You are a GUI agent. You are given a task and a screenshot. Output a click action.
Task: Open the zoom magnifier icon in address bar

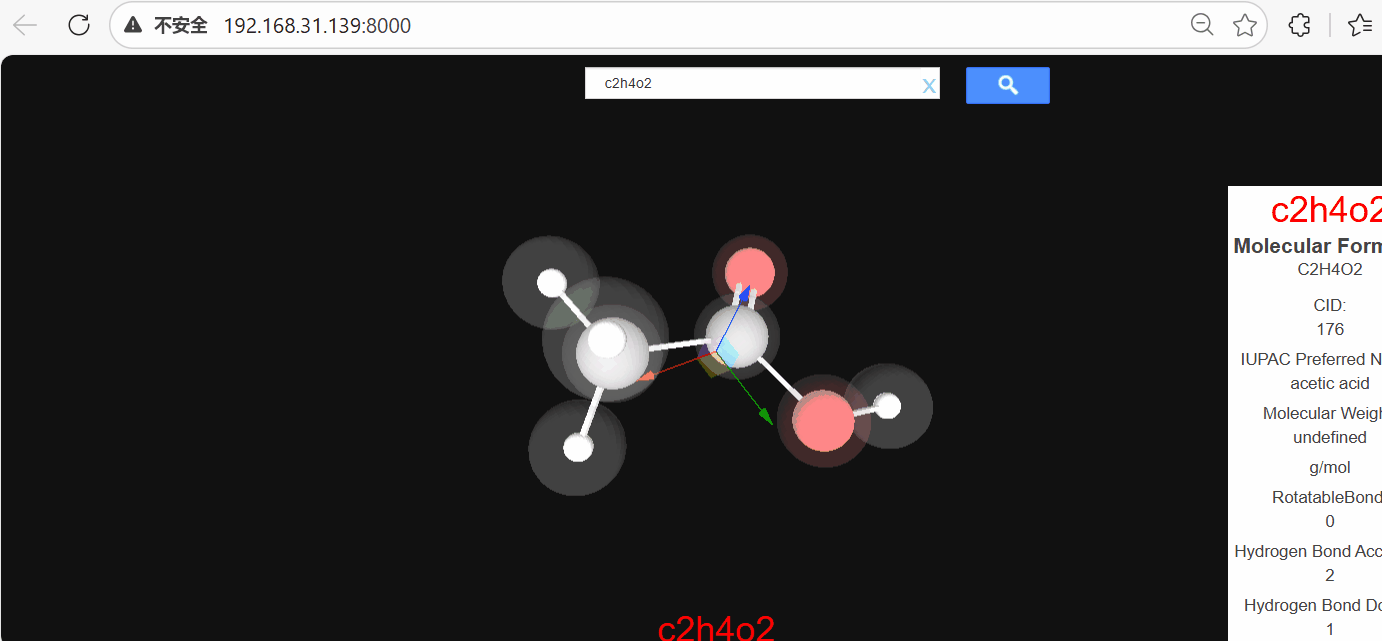click(x=1202, y=25)
